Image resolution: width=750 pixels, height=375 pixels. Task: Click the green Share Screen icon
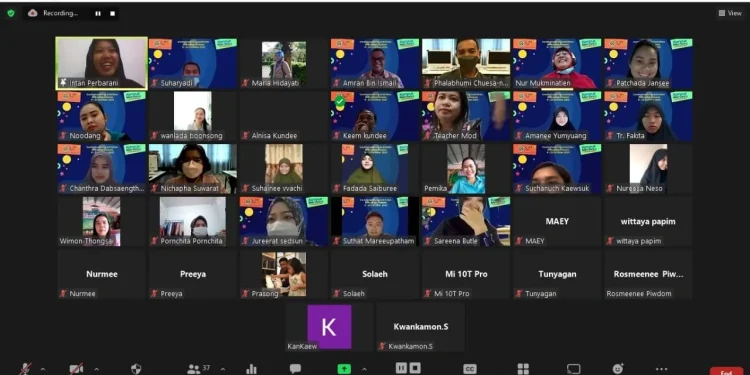point(344,369)
